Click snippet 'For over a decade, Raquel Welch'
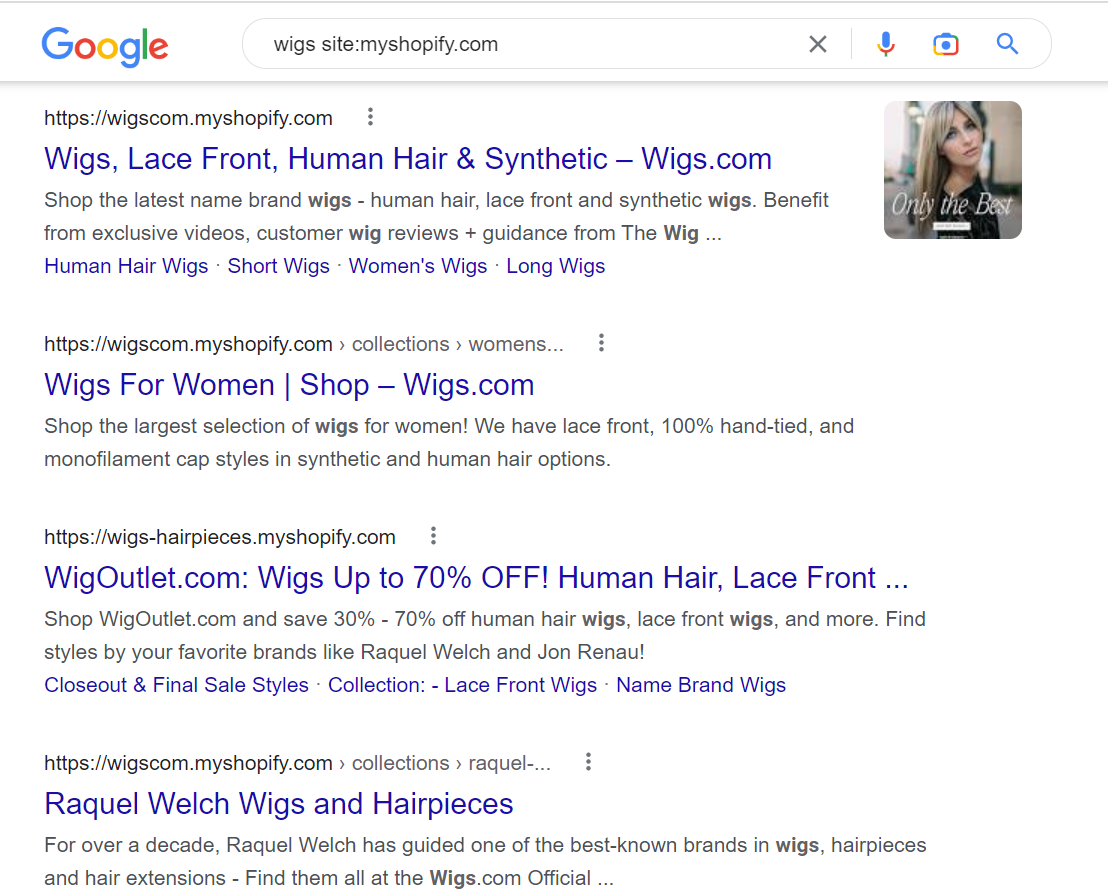Viewport: 1108px width, 889px height. [x=485, y=861]
